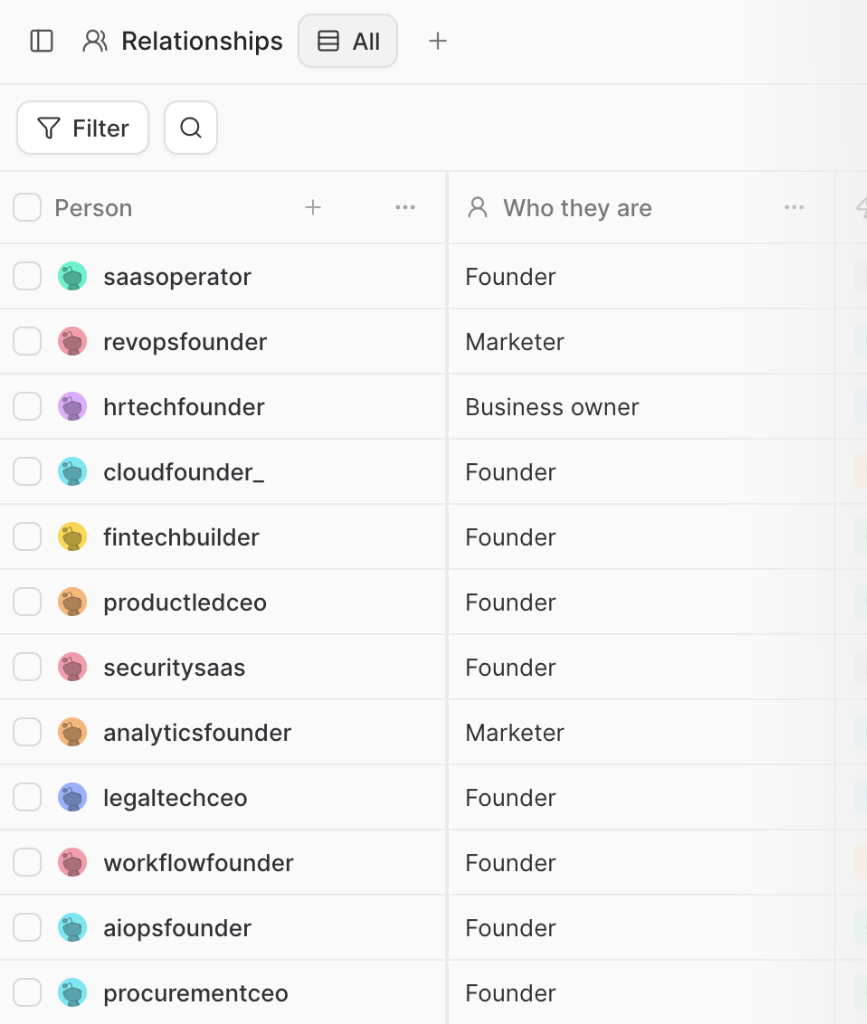The height and width of the screenshot is (1024, 867).
Task: Click workflowfounder's pink avatar
Action: click(x=72, y=863)
